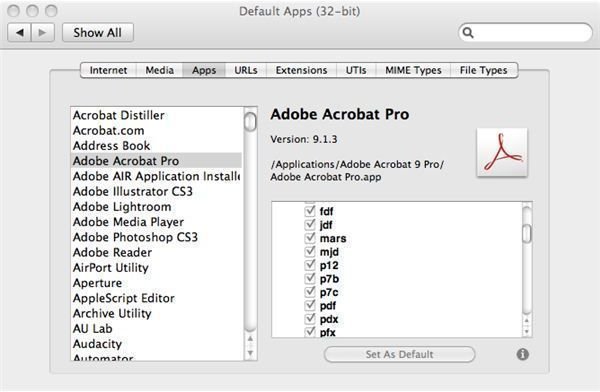Click the extensions list scroll down arrow

(x=527, y=332)
